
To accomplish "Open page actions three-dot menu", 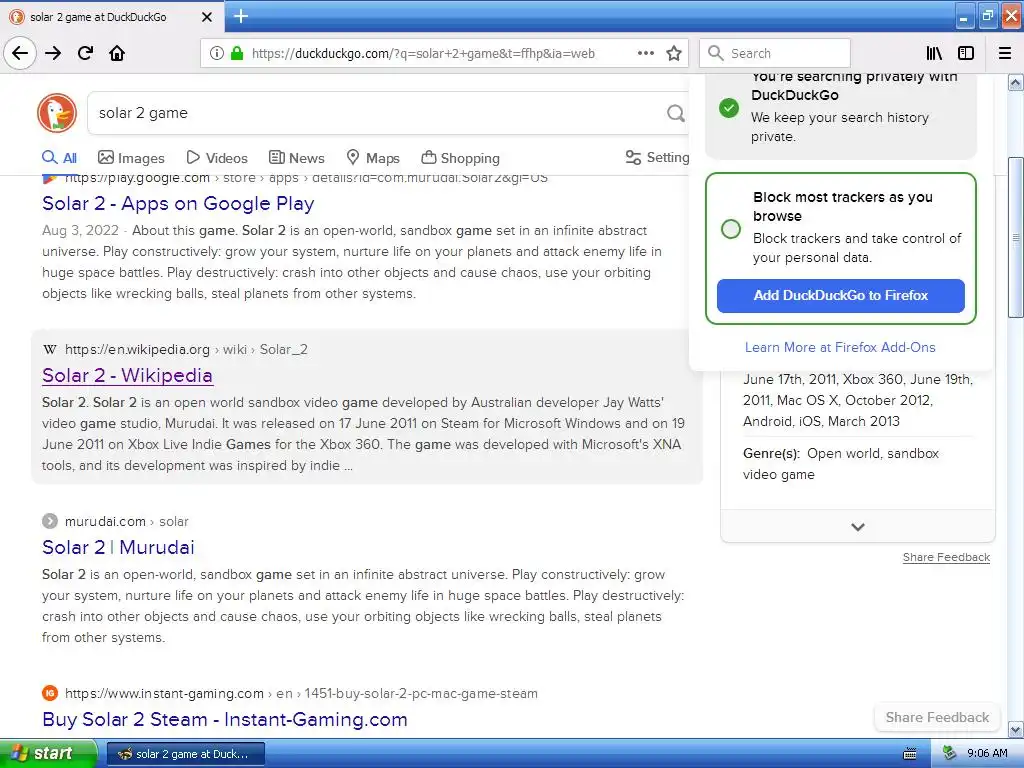I will coord(645,53).
